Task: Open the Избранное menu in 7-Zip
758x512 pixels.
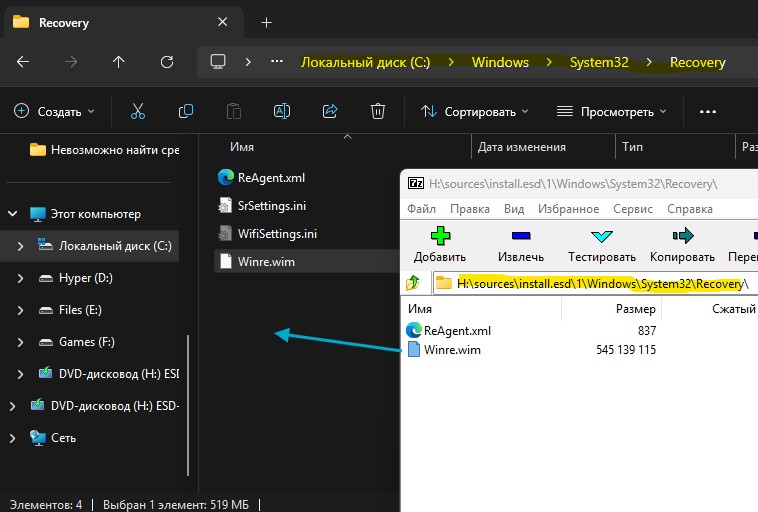Action: coord(568,209)
